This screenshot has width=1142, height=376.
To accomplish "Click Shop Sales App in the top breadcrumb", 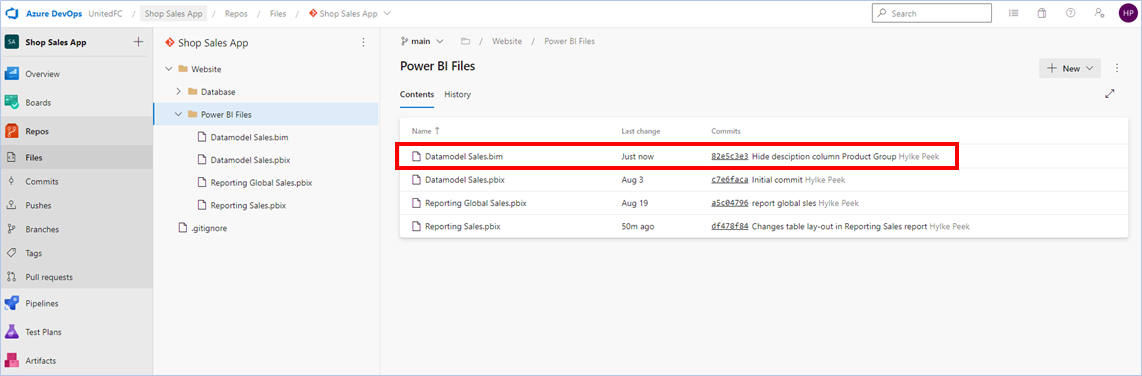I will click(x=173, y=13).
